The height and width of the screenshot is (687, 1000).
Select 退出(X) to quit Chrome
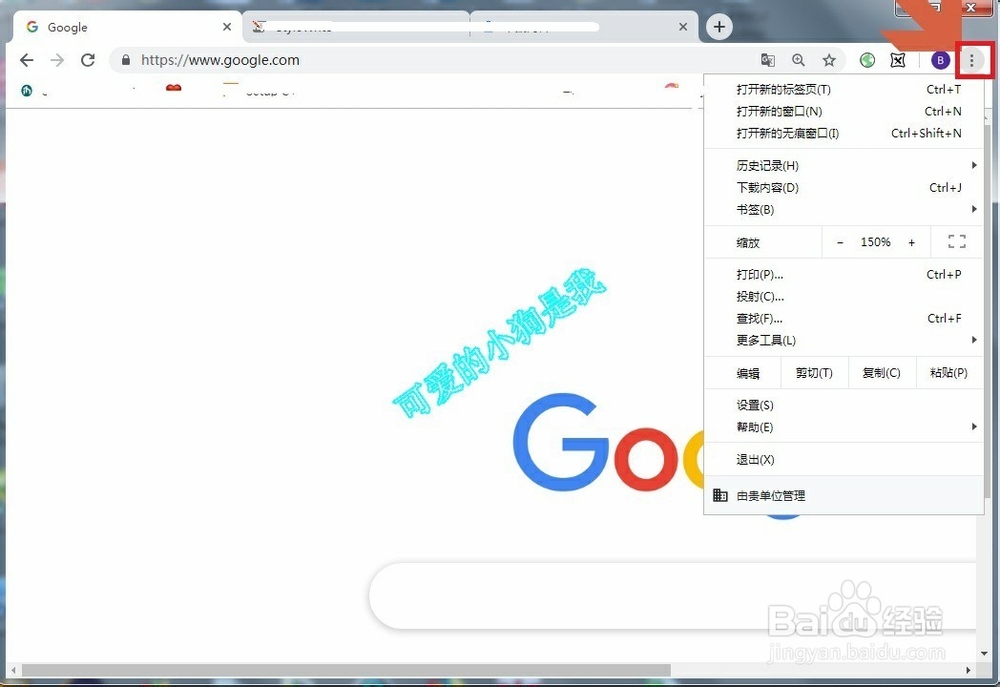pyautogui.click(x=843, y=459)
